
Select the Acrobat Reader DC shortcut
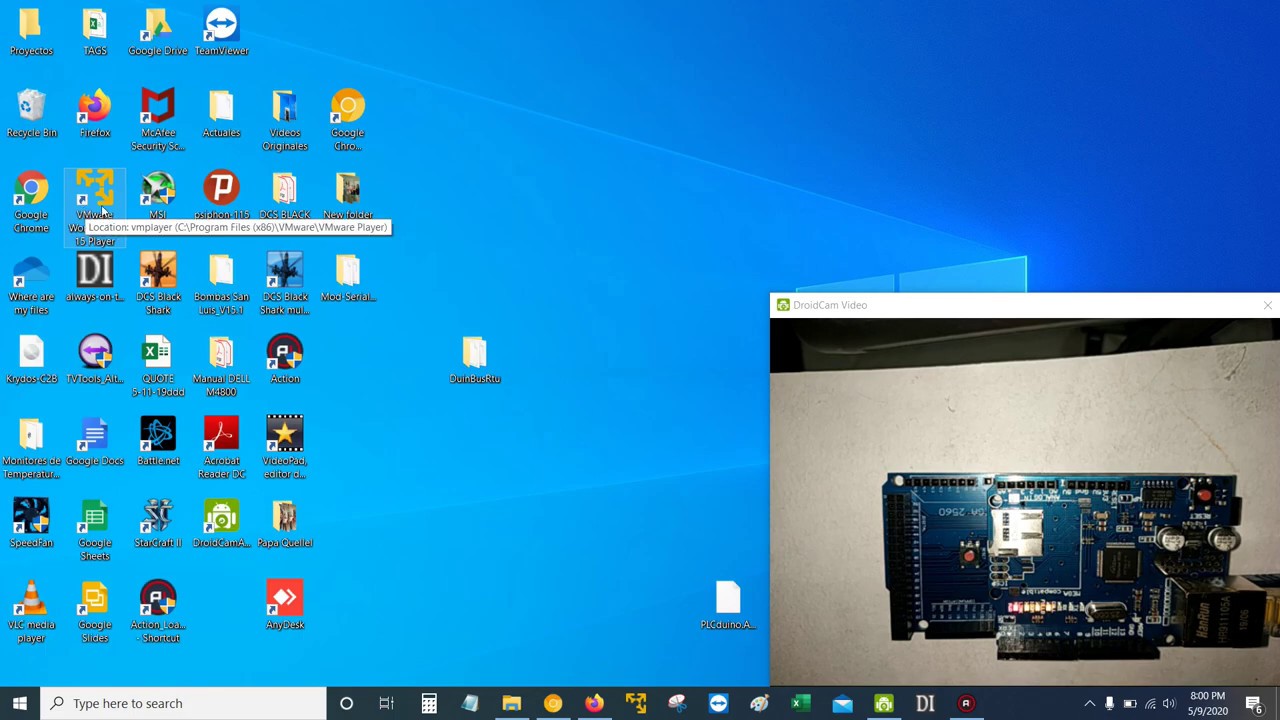221,448
